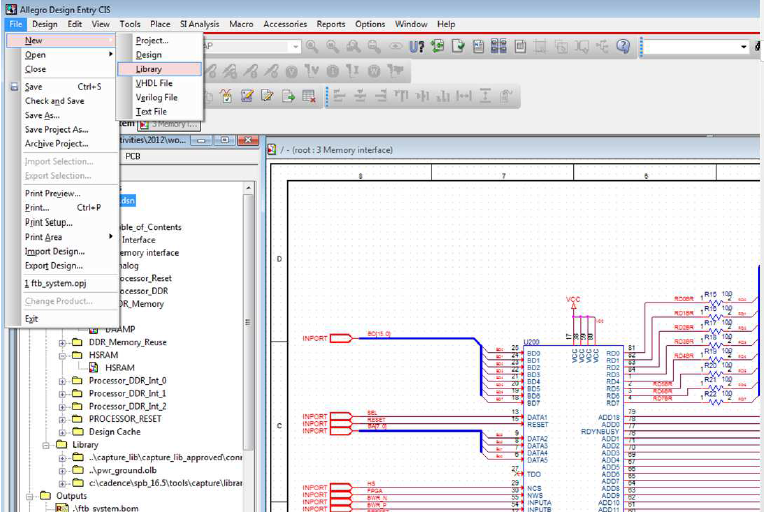Select Text File in New submenu
This screenshot has width=764, height=512.
point(159,112)
